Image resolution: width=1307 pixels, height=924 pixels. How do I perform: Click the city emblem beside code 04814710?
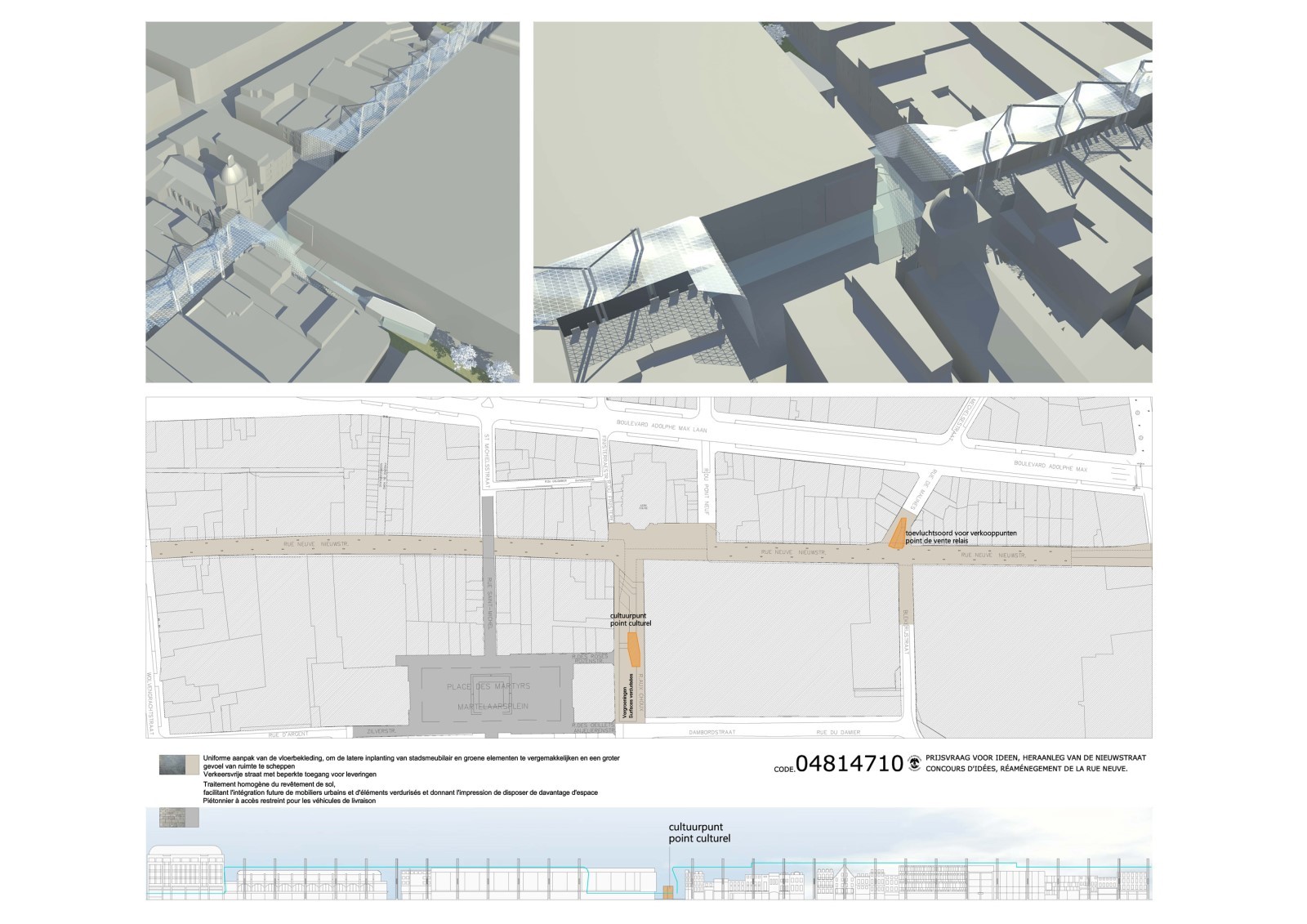[x=914, y=763]
